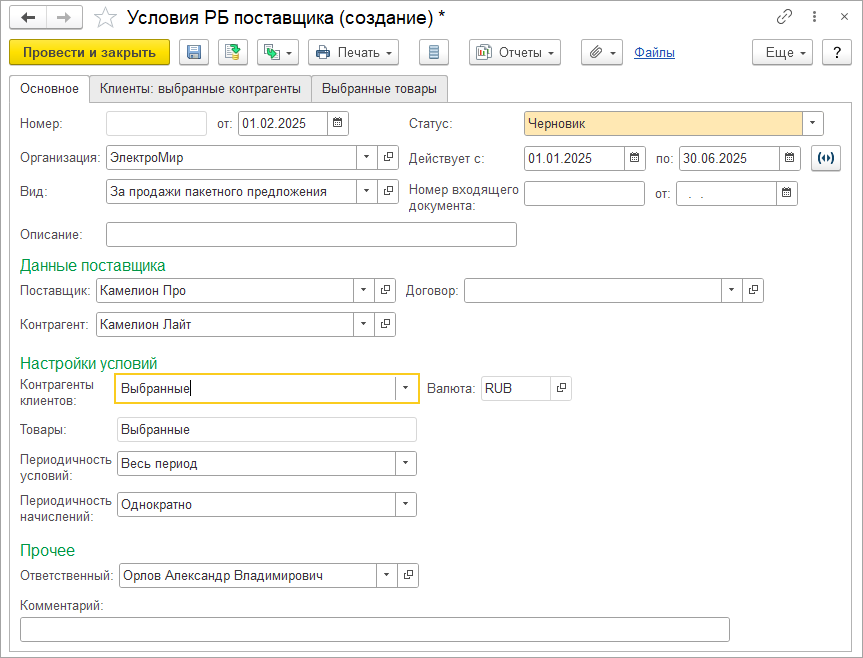The width and height of the screenshot is (863, 658).
Task: Expand the Статус dropdown
Action: [813, 124]
